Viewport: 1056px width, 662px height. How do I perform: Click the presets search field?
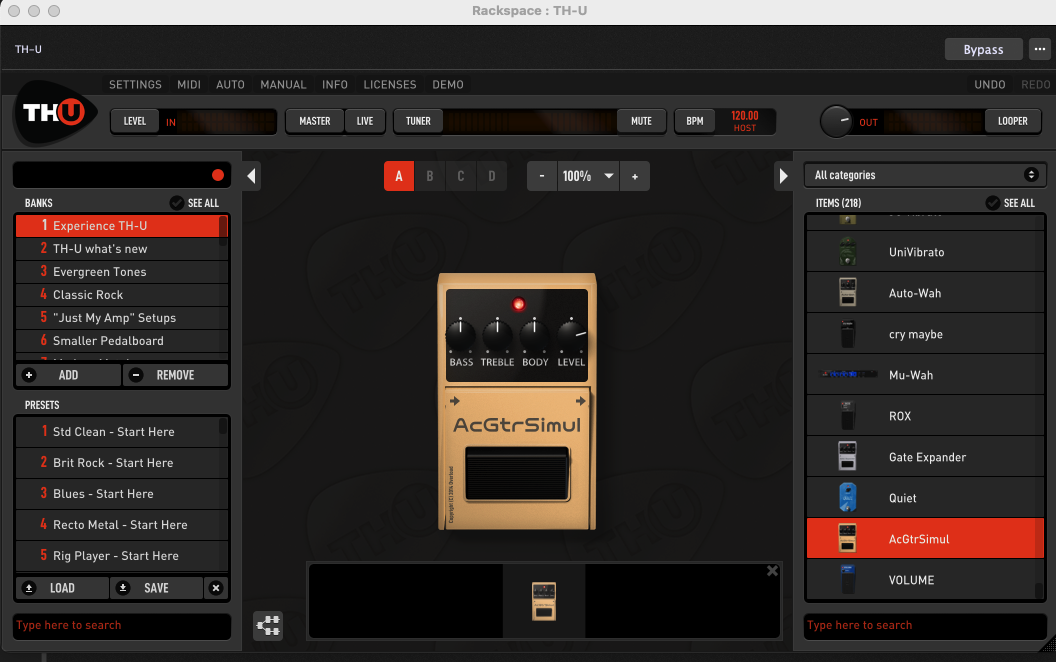(122, 626)
